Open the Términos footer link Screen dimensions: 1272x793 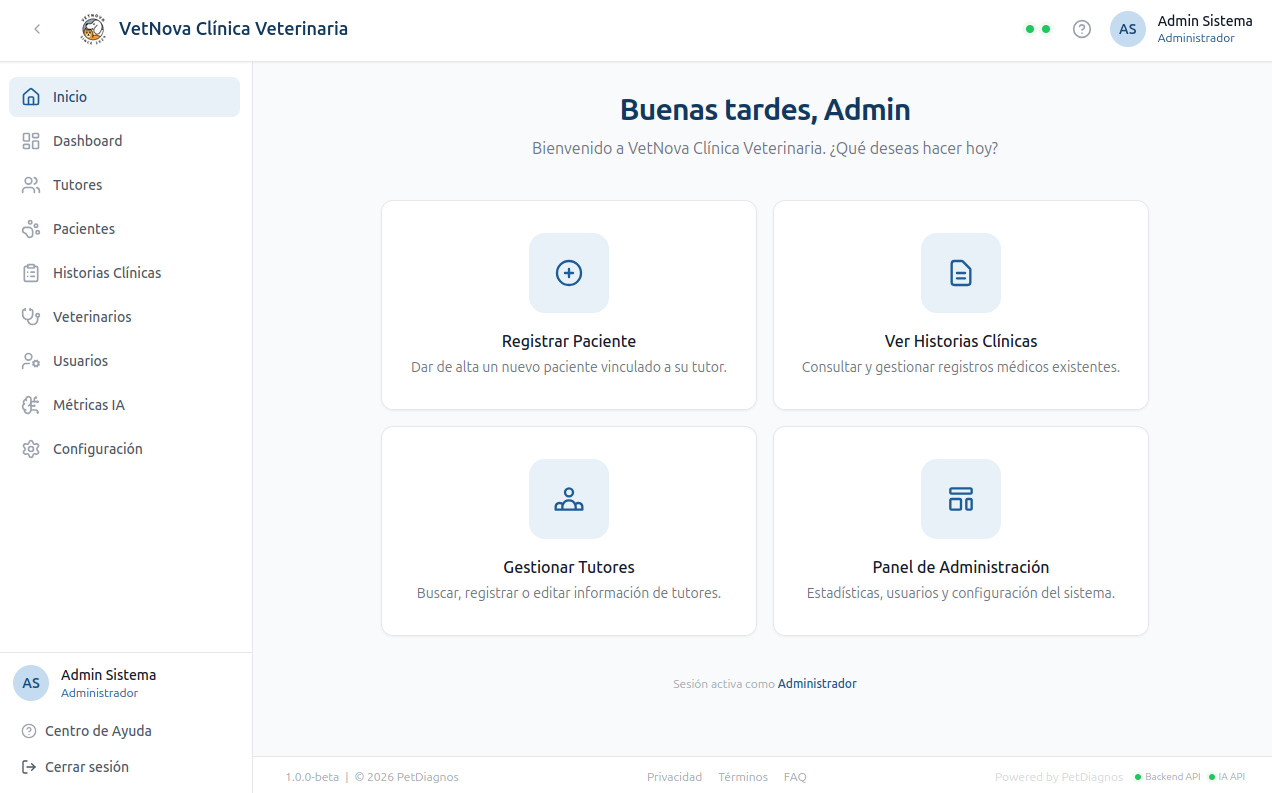(x=743, y=777)
